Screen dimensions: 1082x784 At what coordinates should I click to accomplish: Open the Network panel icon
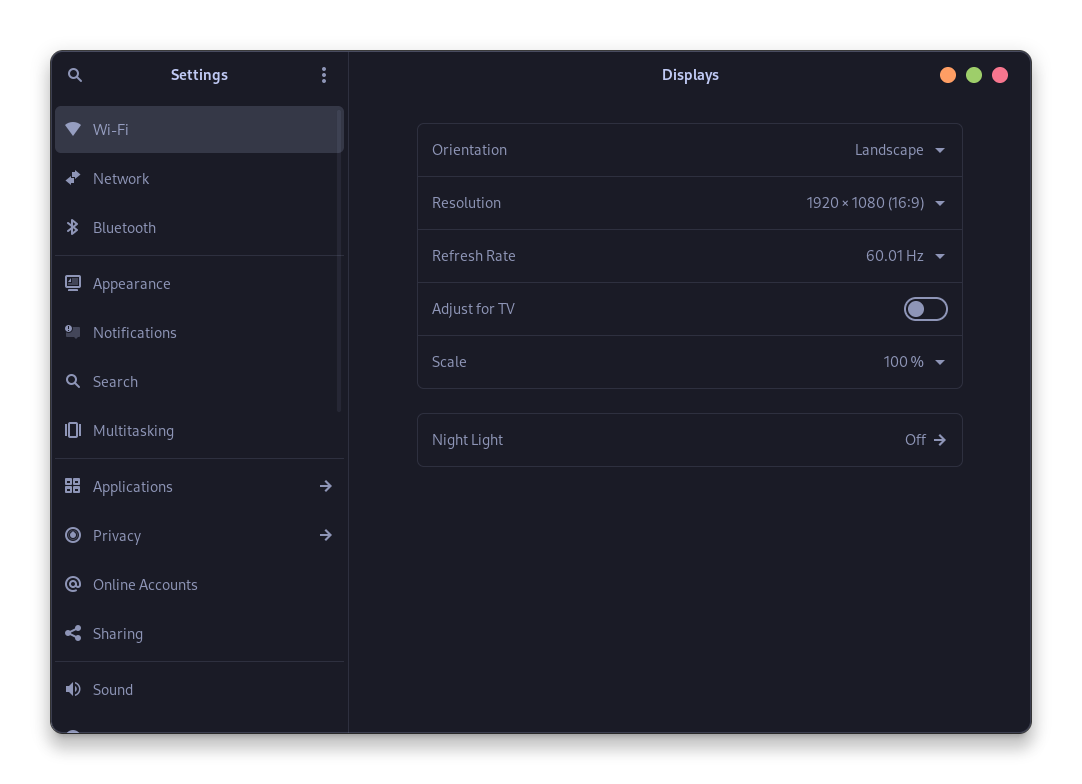click(x=73, y=178)
